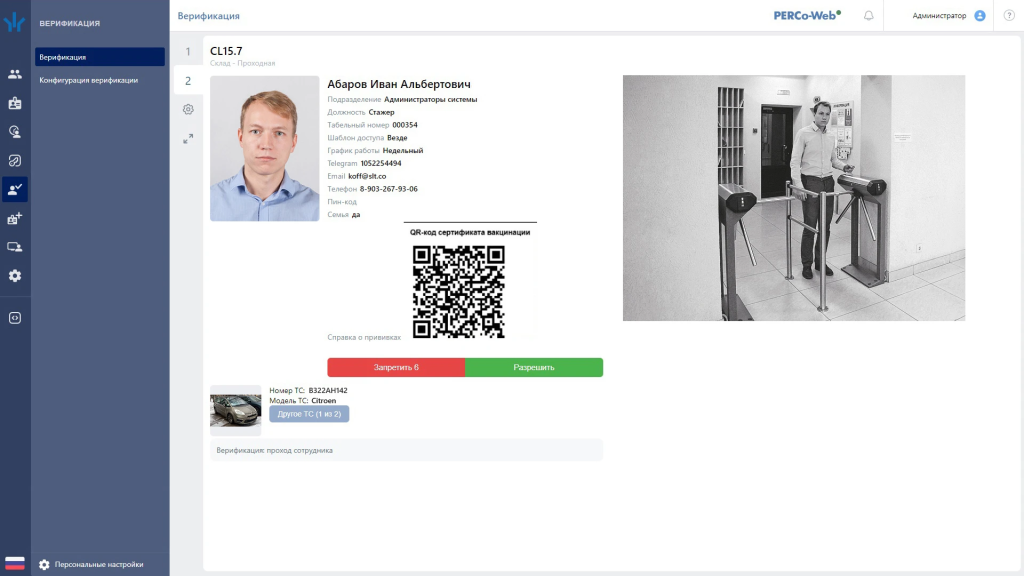The height and width of the screenshot is (576, 1024).
Task: Open the help question mark icon
Action: click(1009, 16)
